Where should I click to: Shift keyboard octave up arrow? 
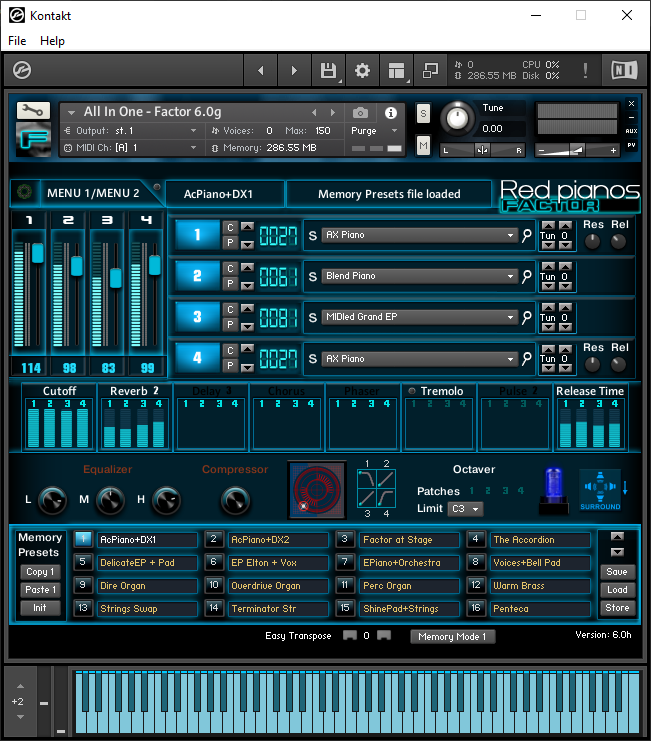[x=20, y=686]
